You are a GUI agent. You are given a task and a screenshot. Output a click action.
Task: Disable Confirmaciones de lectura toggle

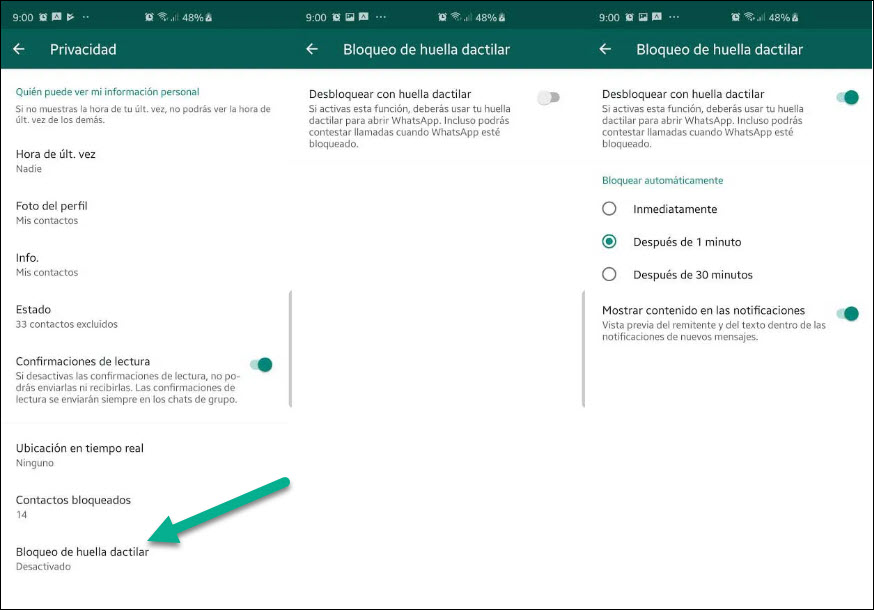point(259,365)
